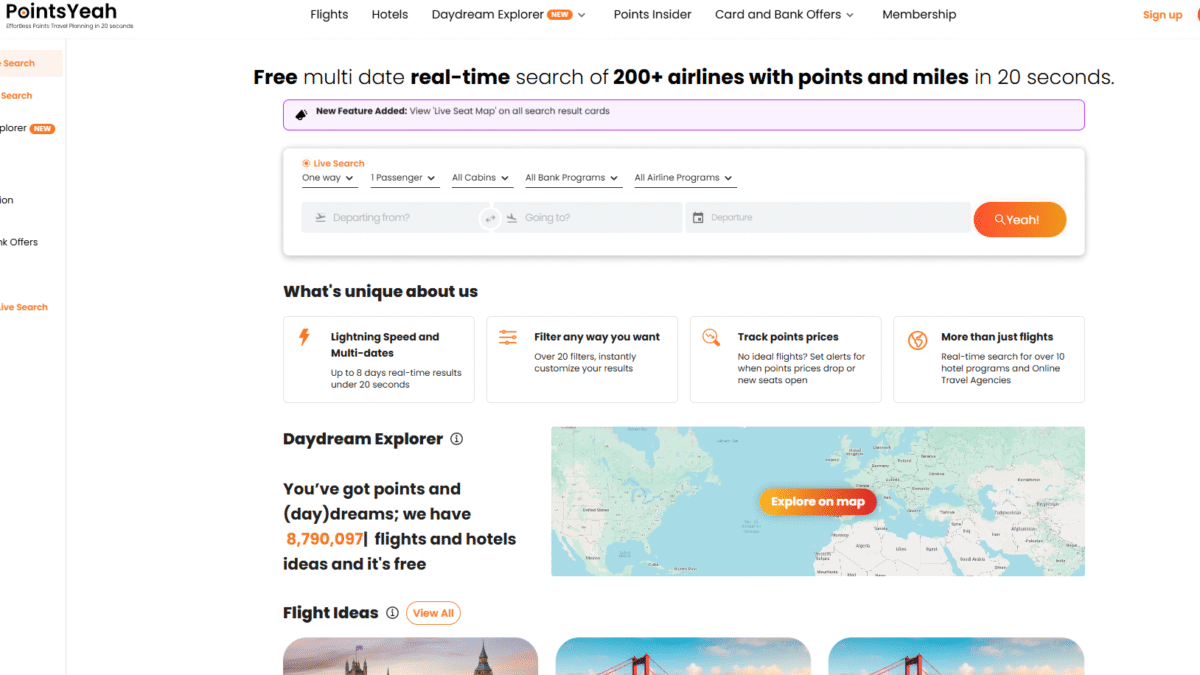Open the All Bank Programs dropdown
The height and width of the screenshot is (675, 1200).
[x=573, y=178]
